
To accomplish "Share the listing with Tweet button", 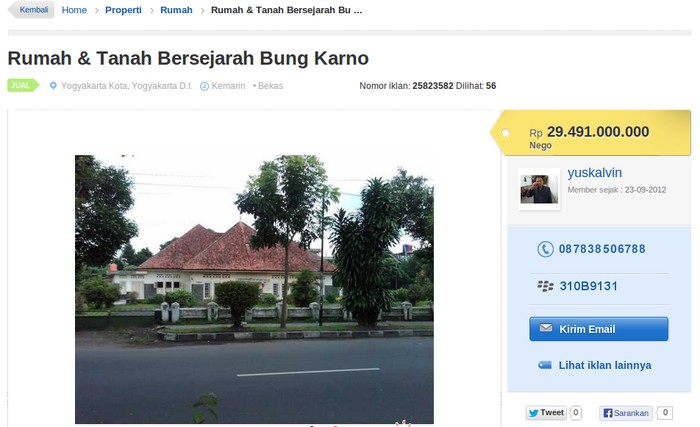I will coord(546,413).
